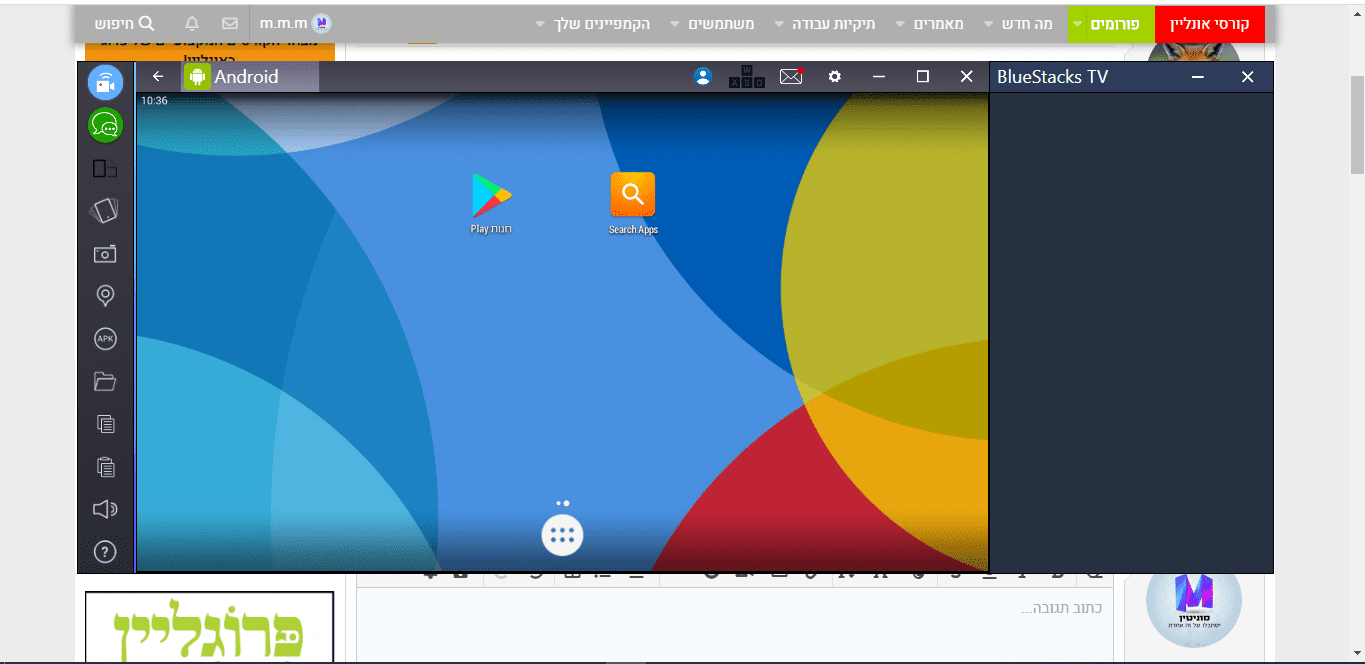1365x664 pixels.
Task: Open the Android app drawer button
Action: click(562, 535)
